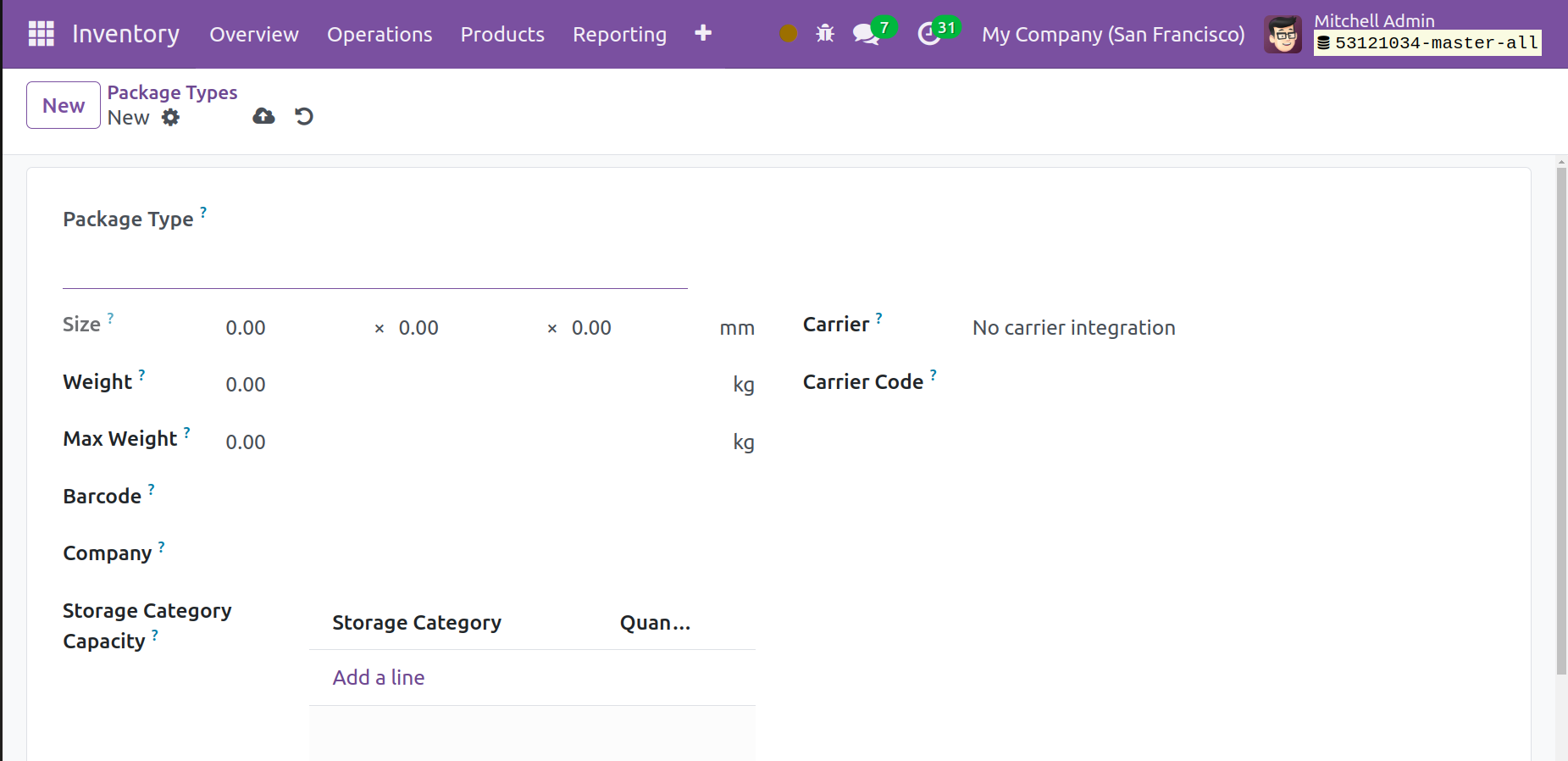Click the vertical scrollbar
Viewport: 1568px width, 761px height.
[1560, 424]
